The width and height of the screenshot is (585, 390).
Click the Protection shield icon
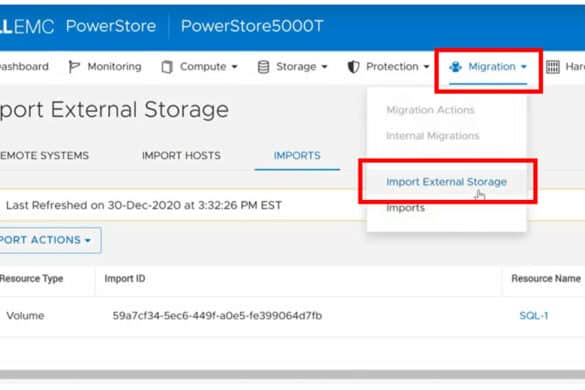coord(353,67)
